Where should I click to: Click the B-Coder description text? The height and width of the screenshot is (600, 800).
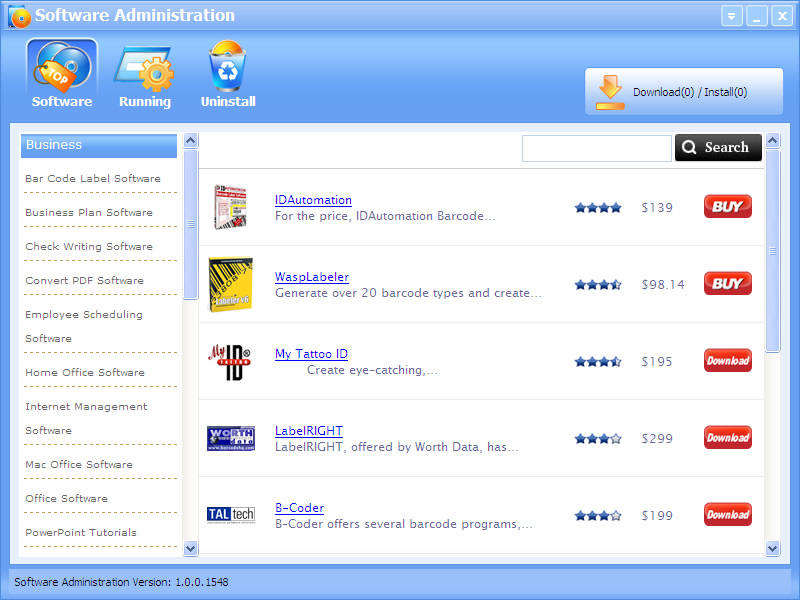coord(404,524)
